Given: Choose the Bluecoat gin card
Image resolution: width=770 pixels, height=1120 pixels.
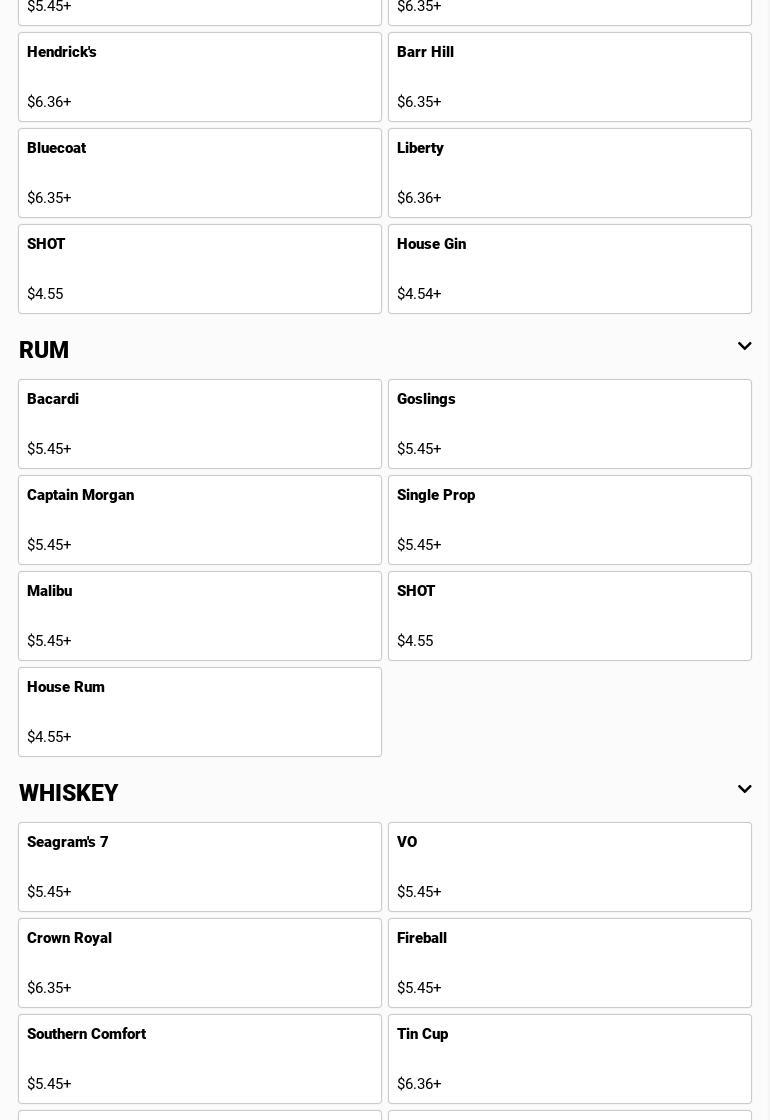Looking at the screenshot, I should [200, 173].
